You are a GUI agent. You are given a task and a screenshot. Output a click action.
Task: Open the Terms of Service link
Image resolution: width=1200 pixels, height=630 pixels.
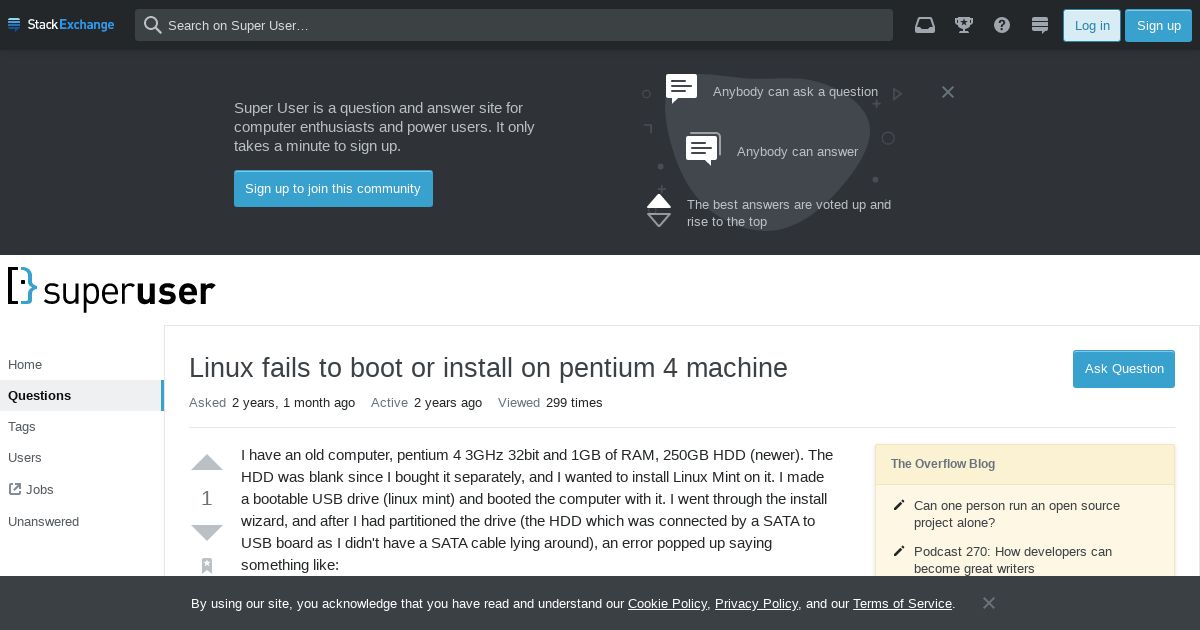click(x=902, y=604)
